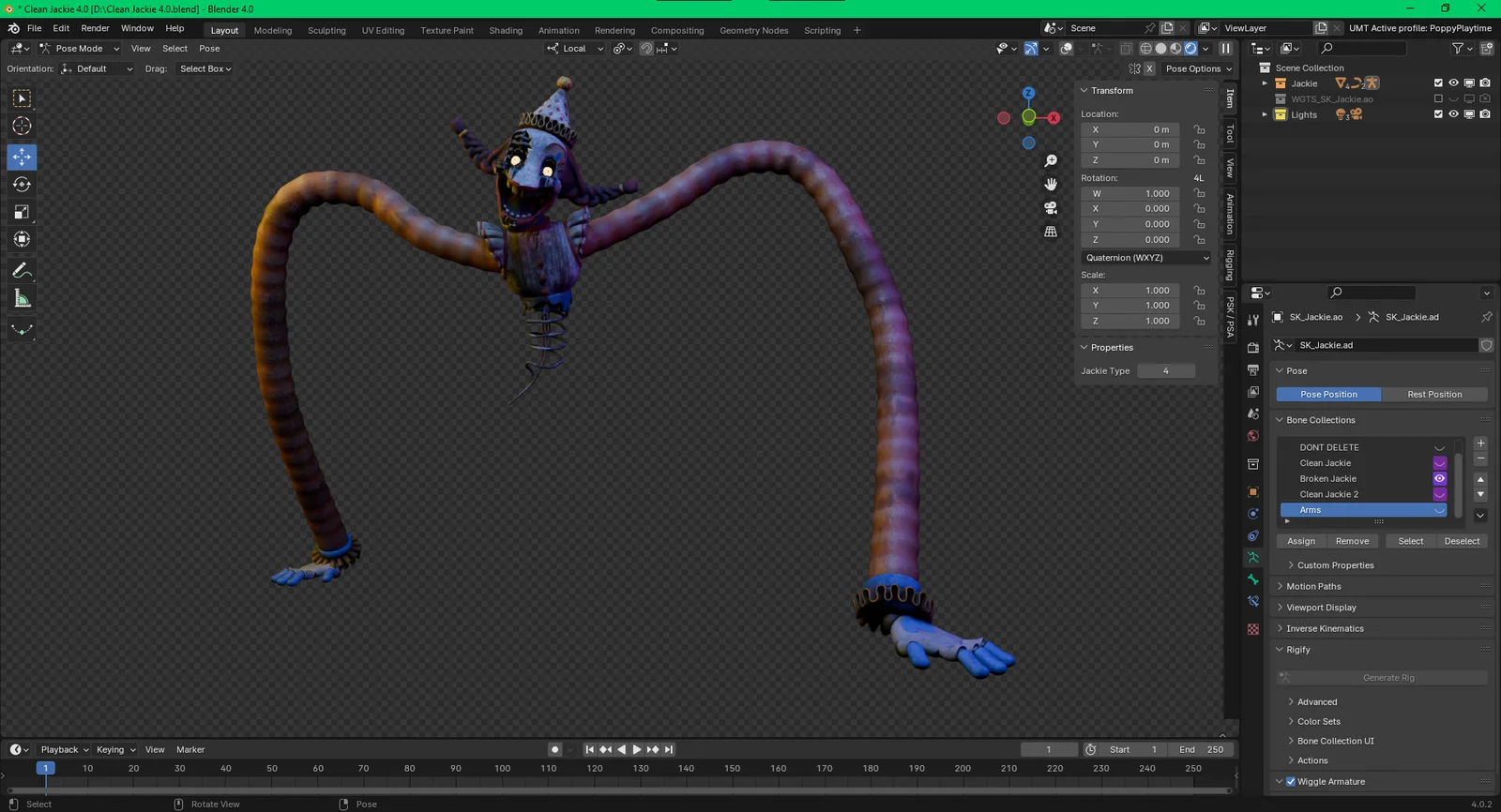The image size is (1501, 812).
Task: Switch to the Sculpting workspace tab
Action: 326,30
